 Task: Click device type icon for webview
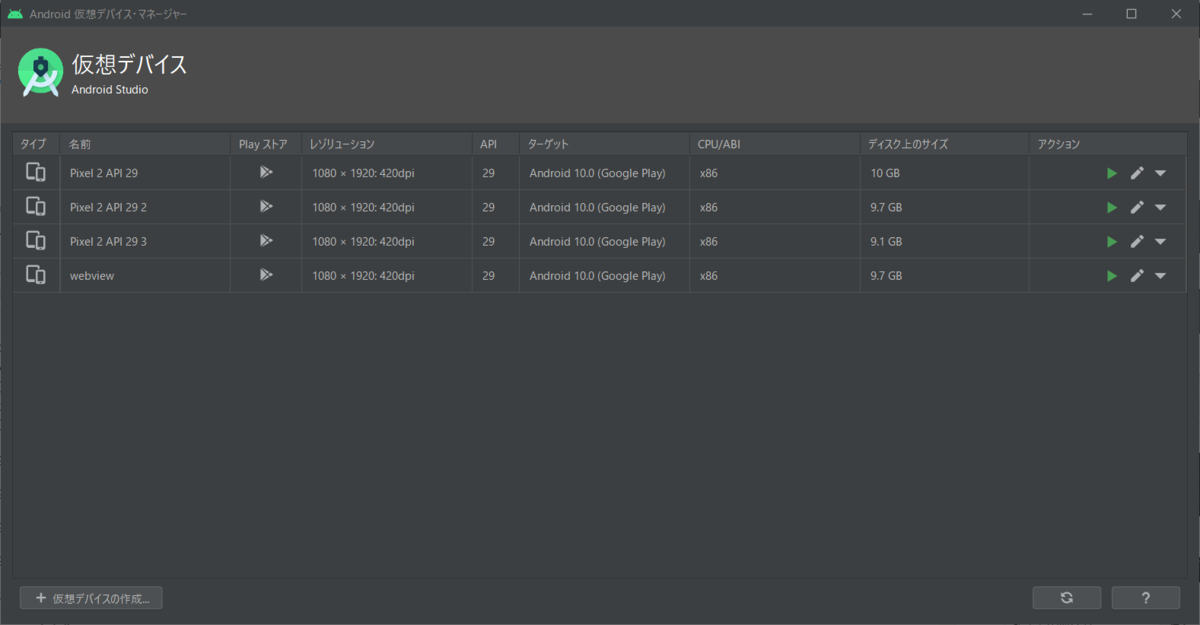pos(36,274)
